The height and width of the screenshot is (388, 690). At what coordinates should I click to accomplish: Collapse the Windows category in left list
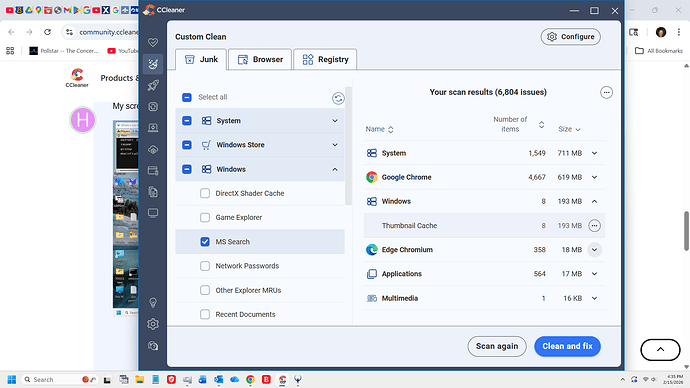point(335,169)
